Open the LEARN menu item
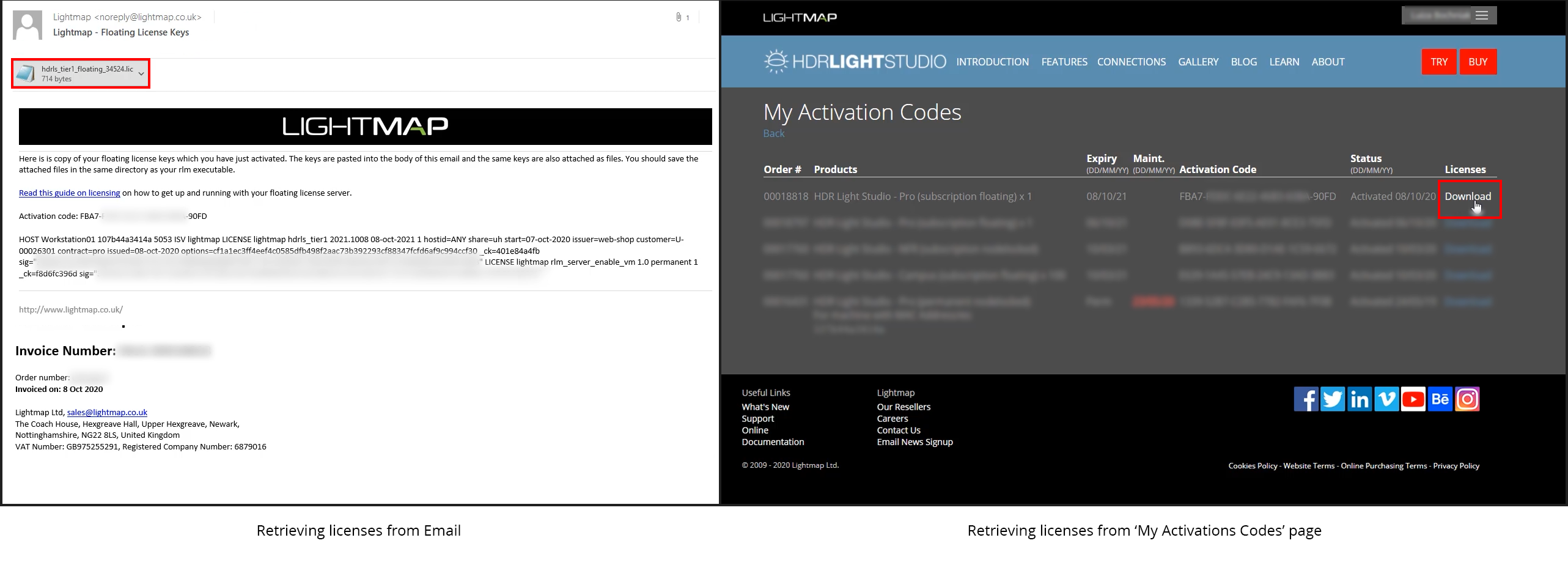This screenshot has height=576, width=1568. 1284,62
